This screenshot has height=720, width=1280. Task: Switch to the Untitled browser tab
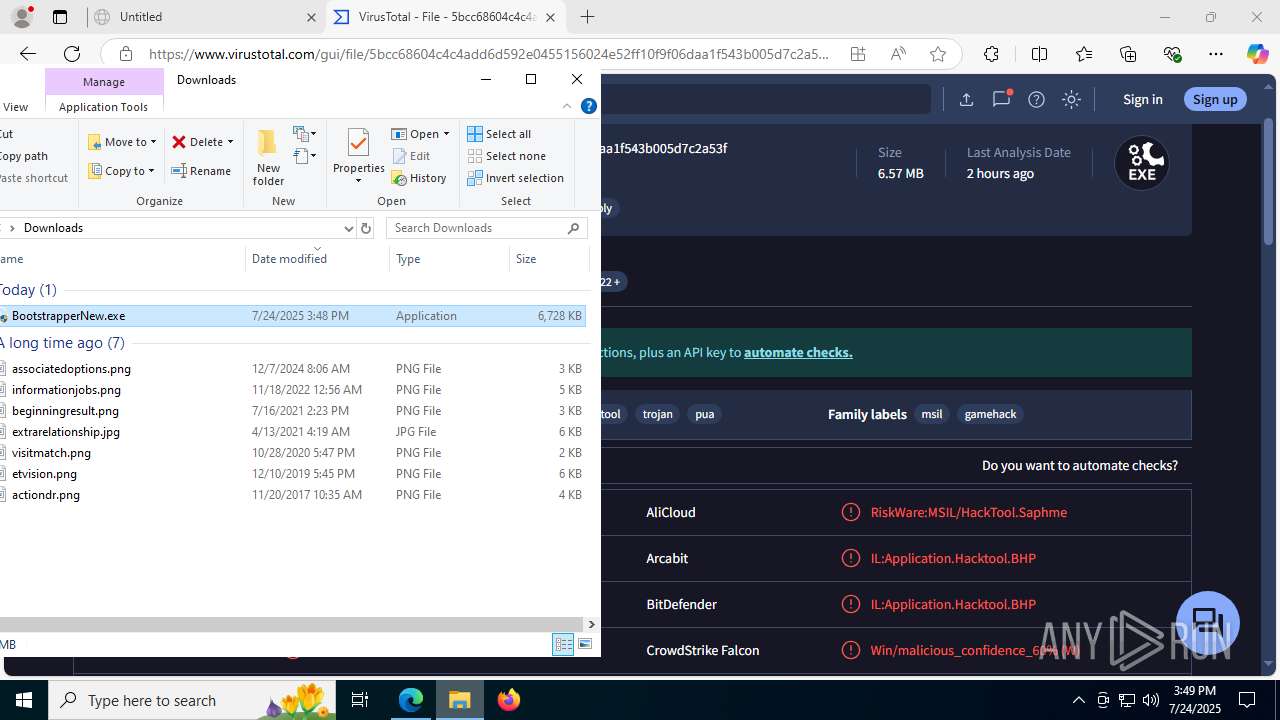point(203,17)
